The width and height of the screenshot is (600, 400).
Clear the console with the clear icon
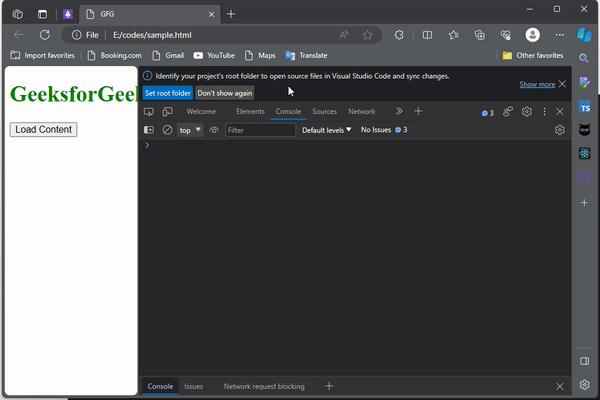167,130
